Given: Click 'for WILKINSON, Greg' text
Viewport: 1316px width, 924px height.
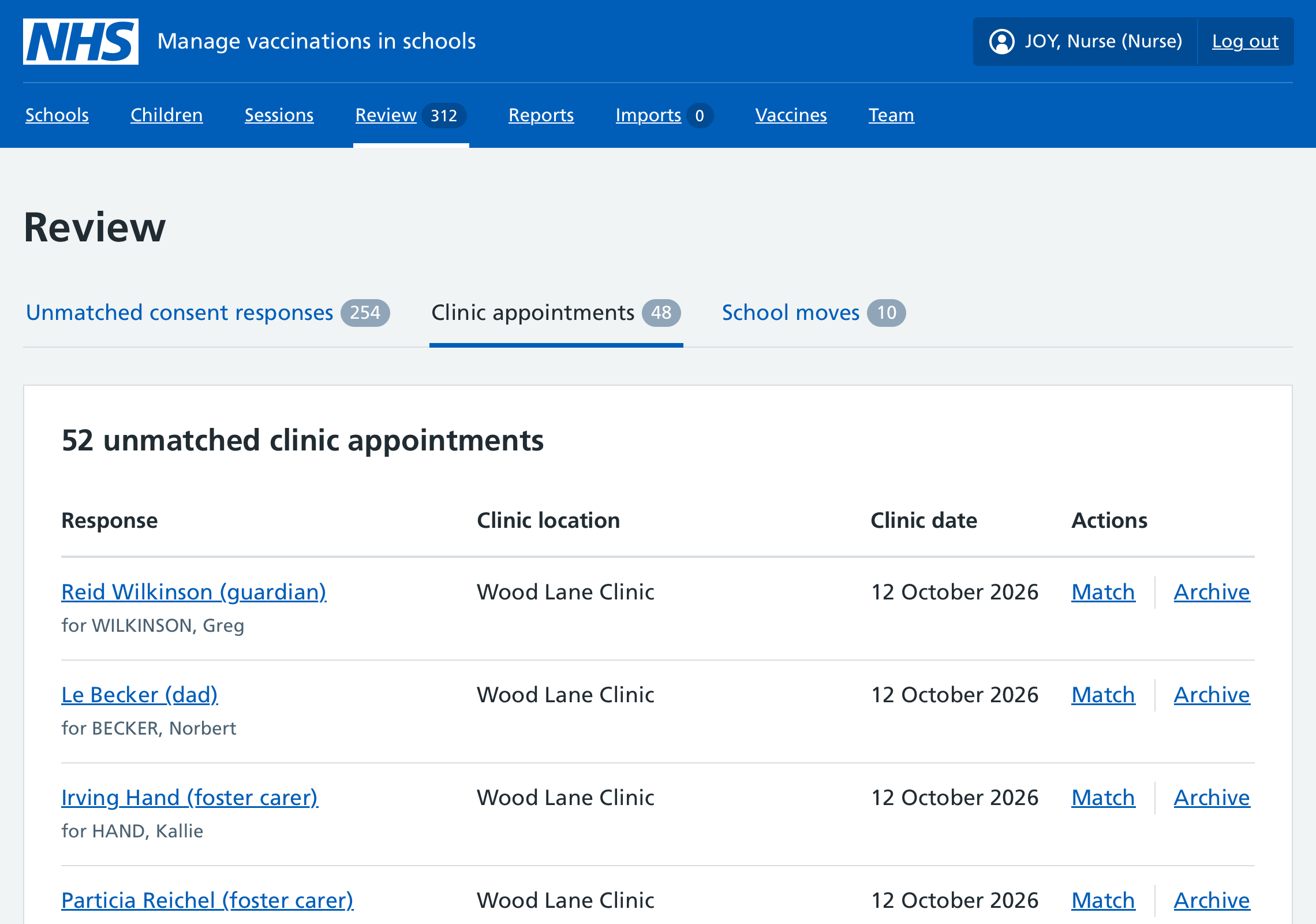Looking at the screenshot, I should [x=153, y=625].
